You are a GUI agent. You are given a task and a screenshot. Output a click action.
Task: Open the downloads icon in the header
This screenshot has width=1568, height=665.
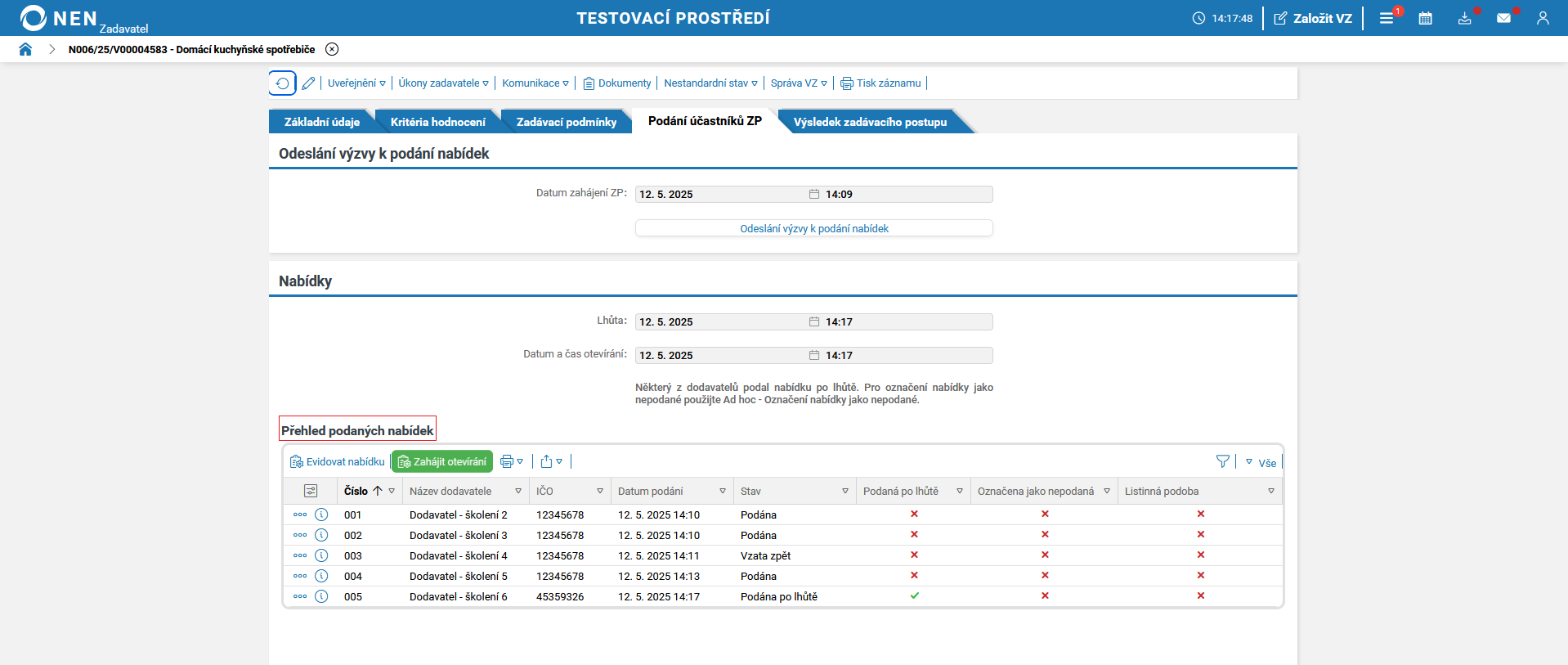(1465, 18)
